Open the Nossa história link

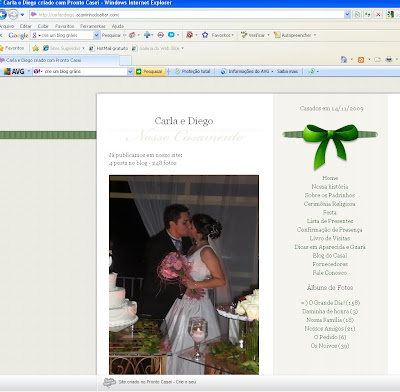pos(330,187)
